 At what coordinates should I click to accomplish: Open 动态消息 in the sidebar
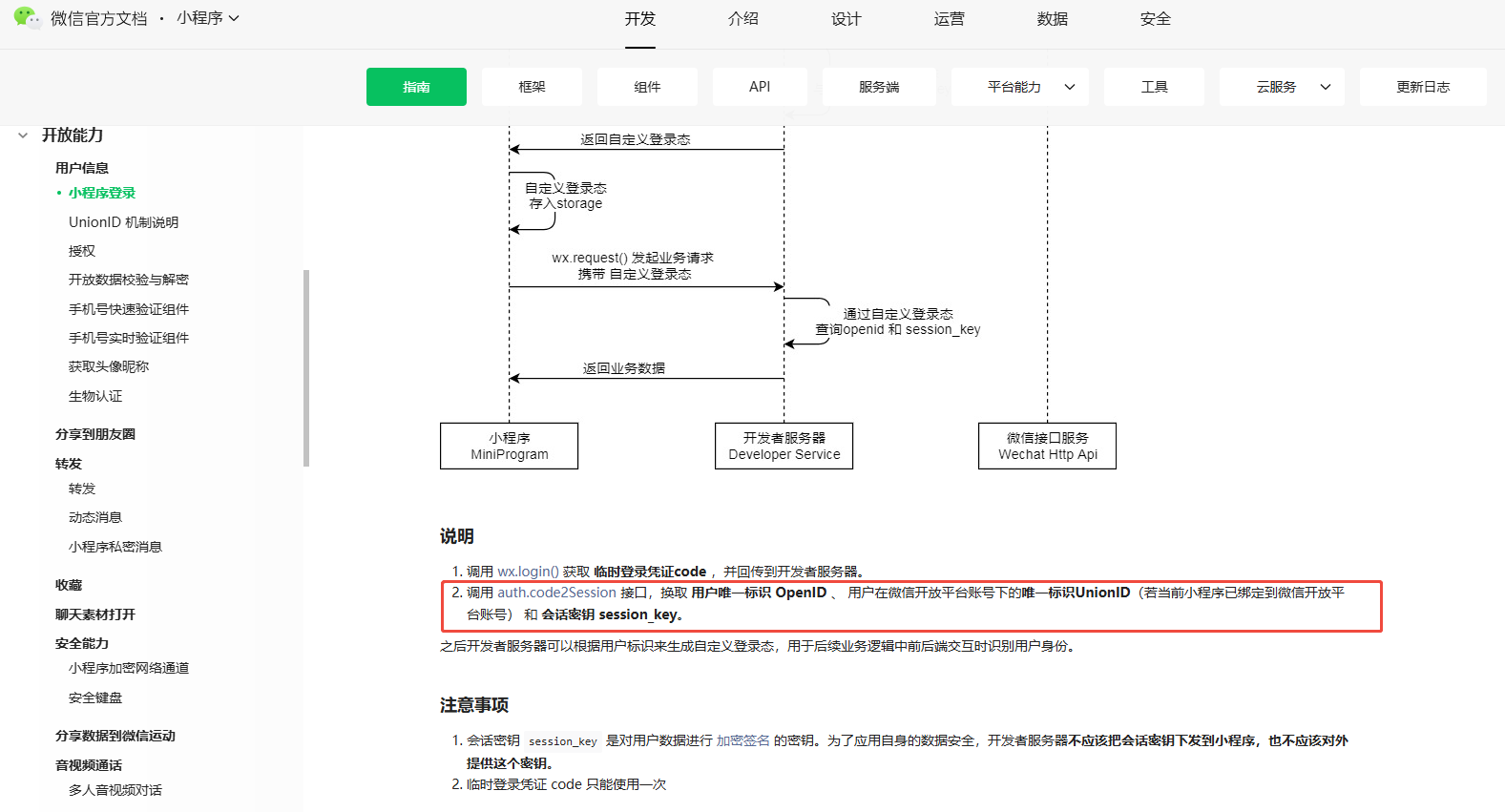(x=95, y=517)
